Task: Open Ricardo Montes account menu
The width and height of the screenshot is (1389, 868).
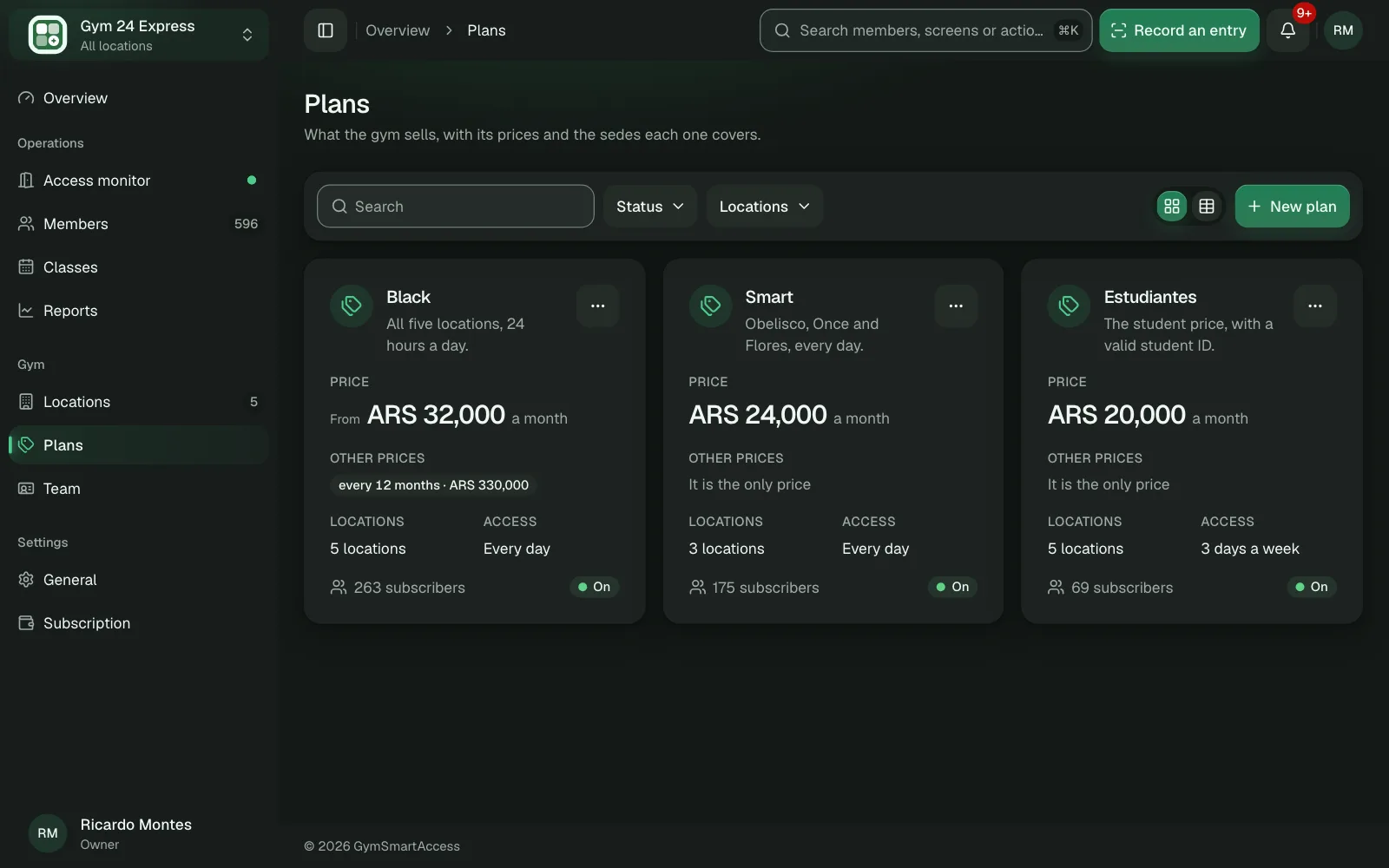Action: coord(139,833)
